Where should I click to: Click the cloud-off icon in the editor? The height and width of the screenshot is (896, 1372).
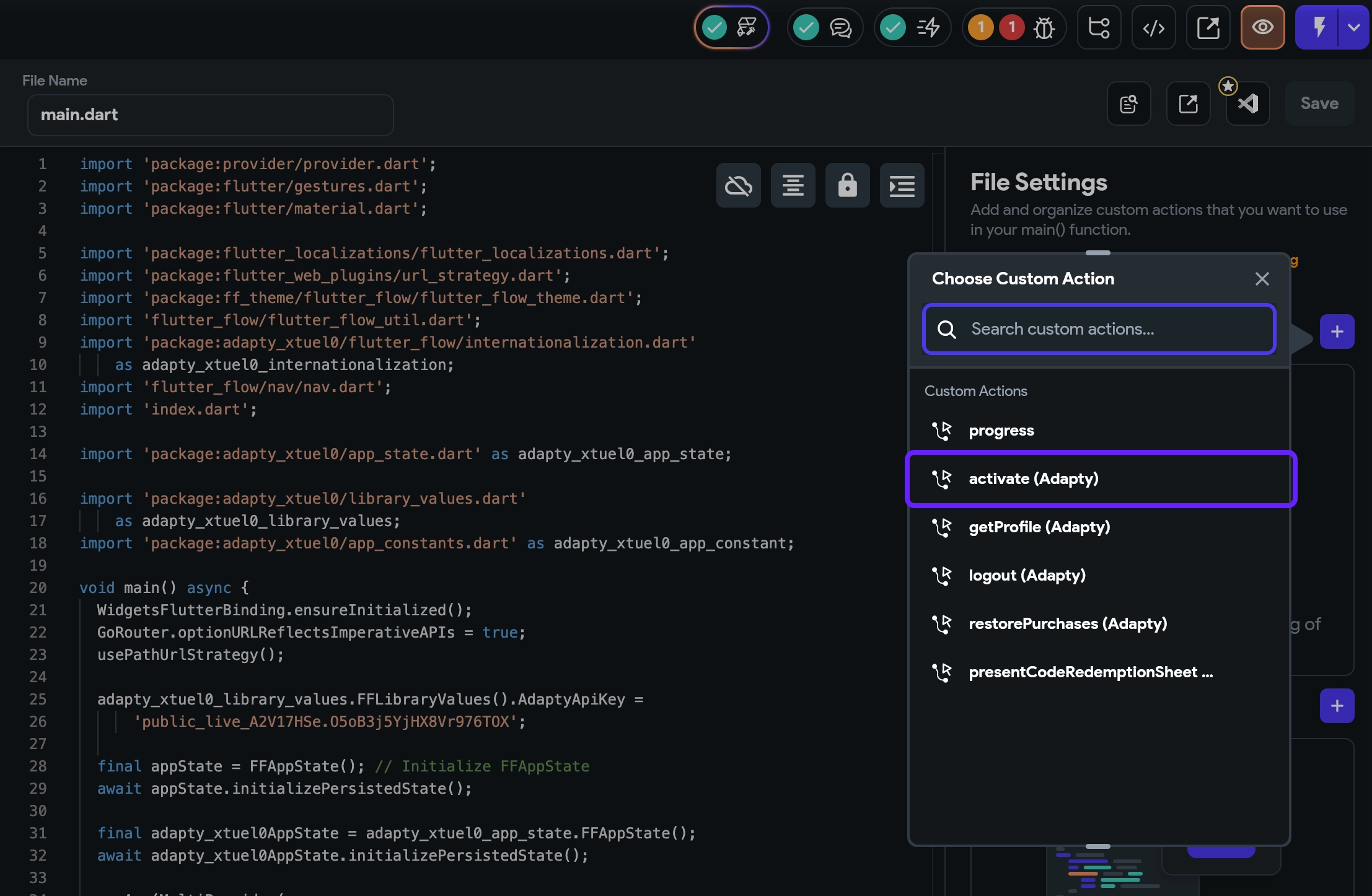click(739, 185)
